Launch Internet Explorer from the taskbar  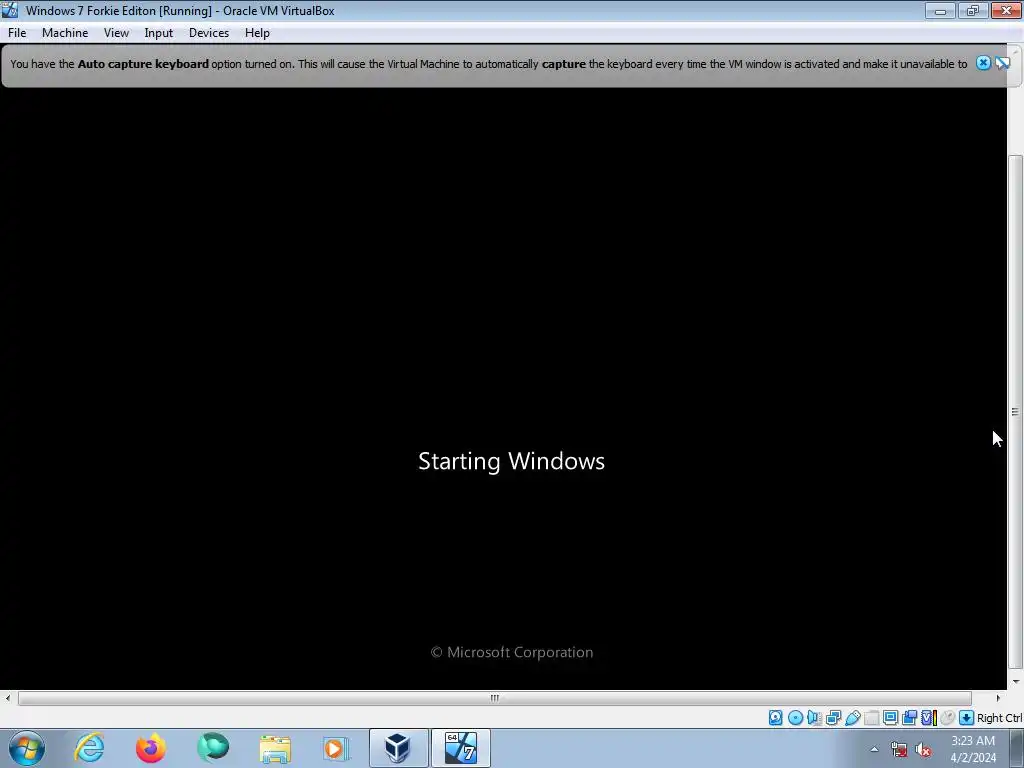[x=89, y=748]
